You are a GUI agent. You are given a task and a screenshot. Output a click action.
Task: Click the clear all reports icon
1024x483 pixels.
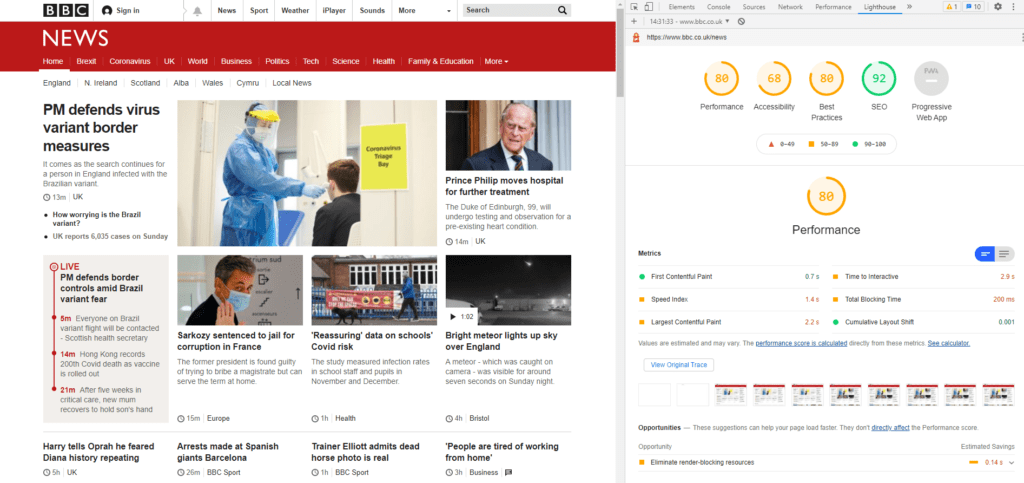click(741, 21)
